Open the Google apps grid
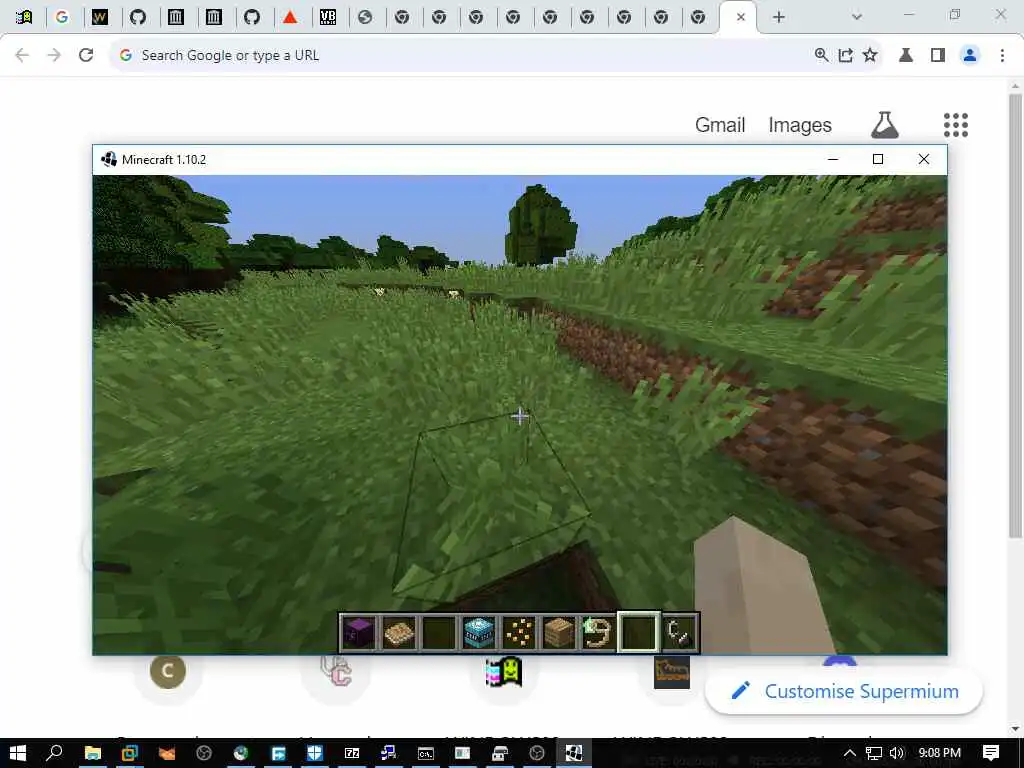Viewport: 1024px width, 768px height. tap(955, 125)
